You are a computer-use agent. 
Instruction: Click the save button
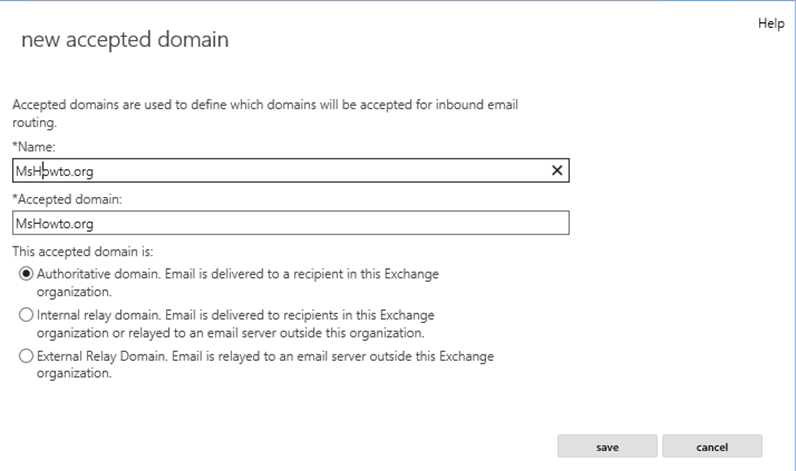[x=607, y=446]
